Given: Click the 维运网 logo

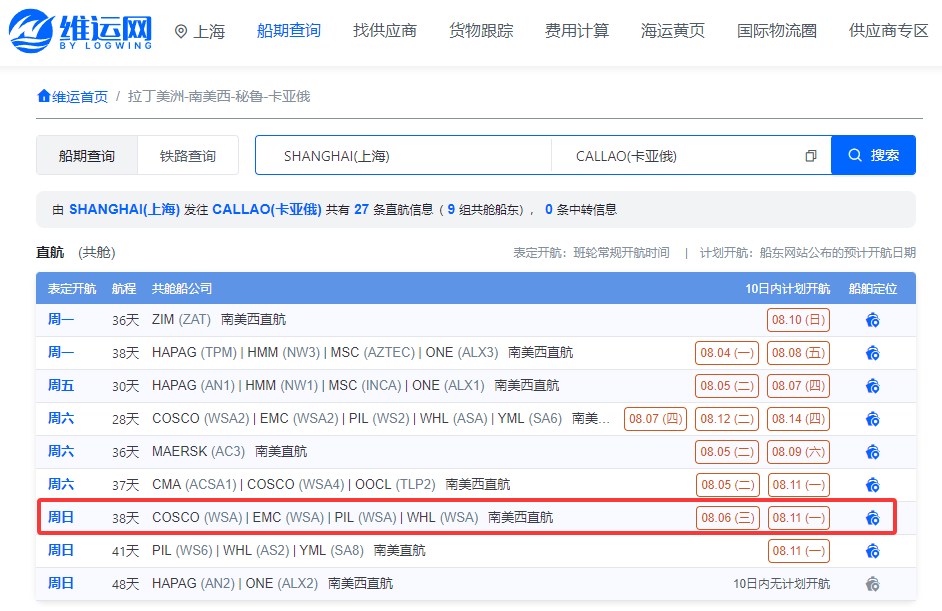Looking at the screenshot, I should pyautogui.click(x=81, y=30).
